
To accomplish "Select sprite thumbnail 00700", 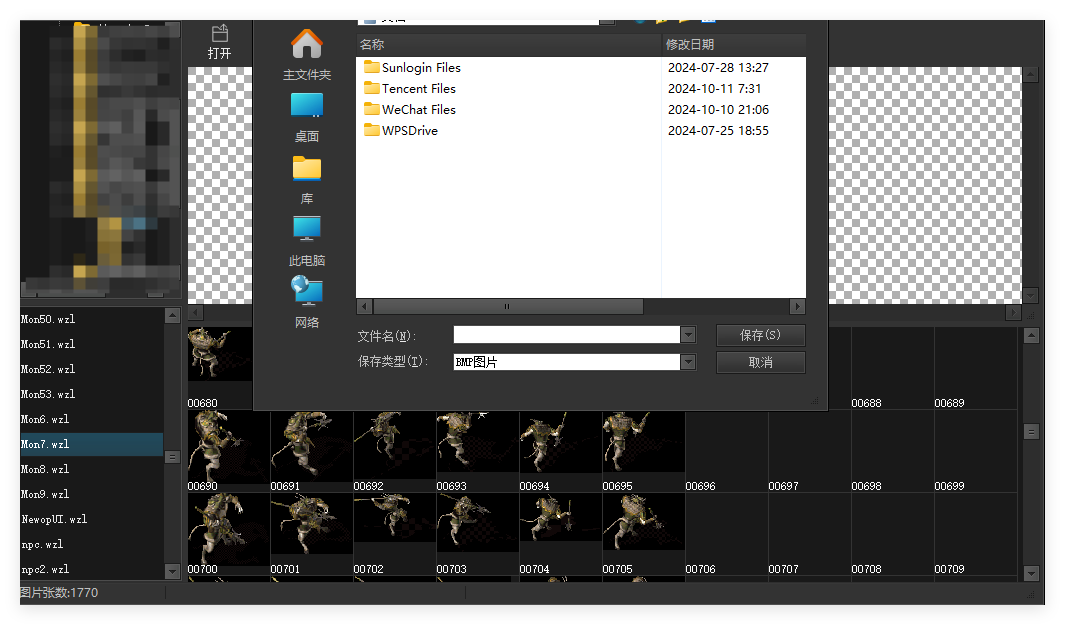I will [x=228, y=534].
